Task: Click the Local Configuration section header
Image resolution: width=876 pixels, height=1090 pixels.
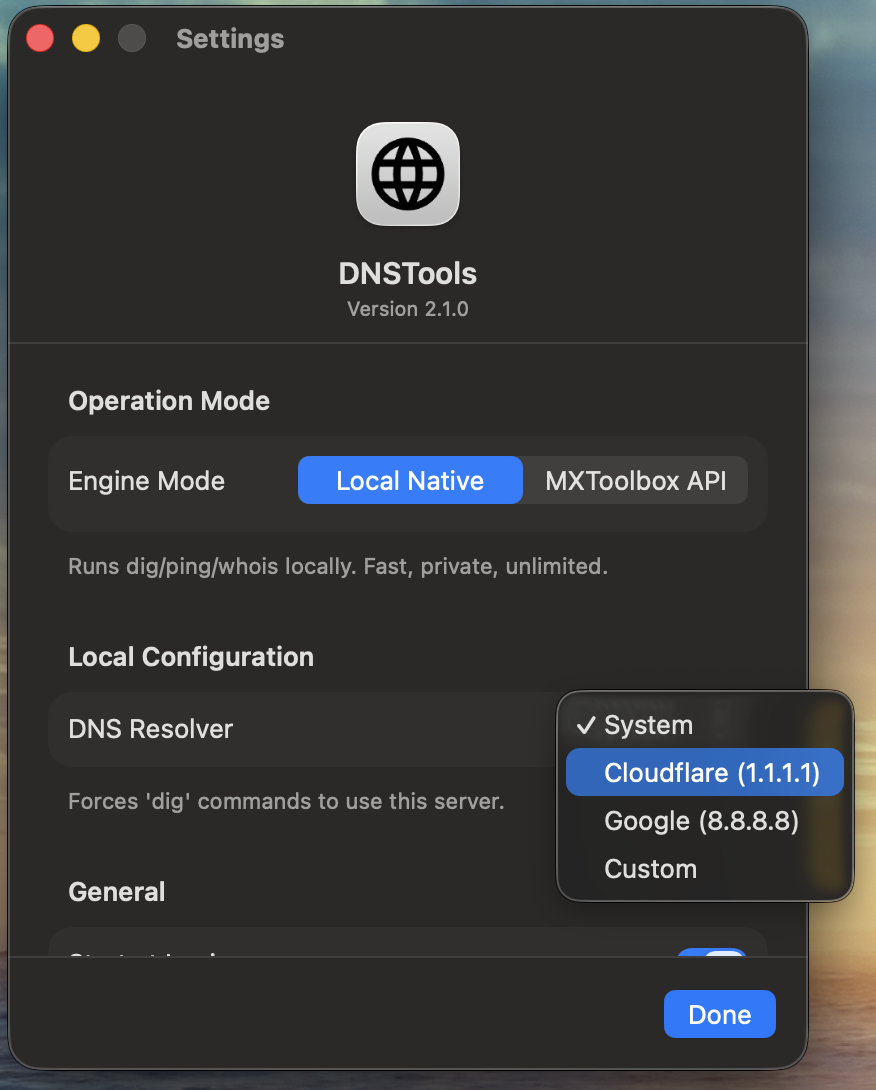Action: (x=191, y=656)
